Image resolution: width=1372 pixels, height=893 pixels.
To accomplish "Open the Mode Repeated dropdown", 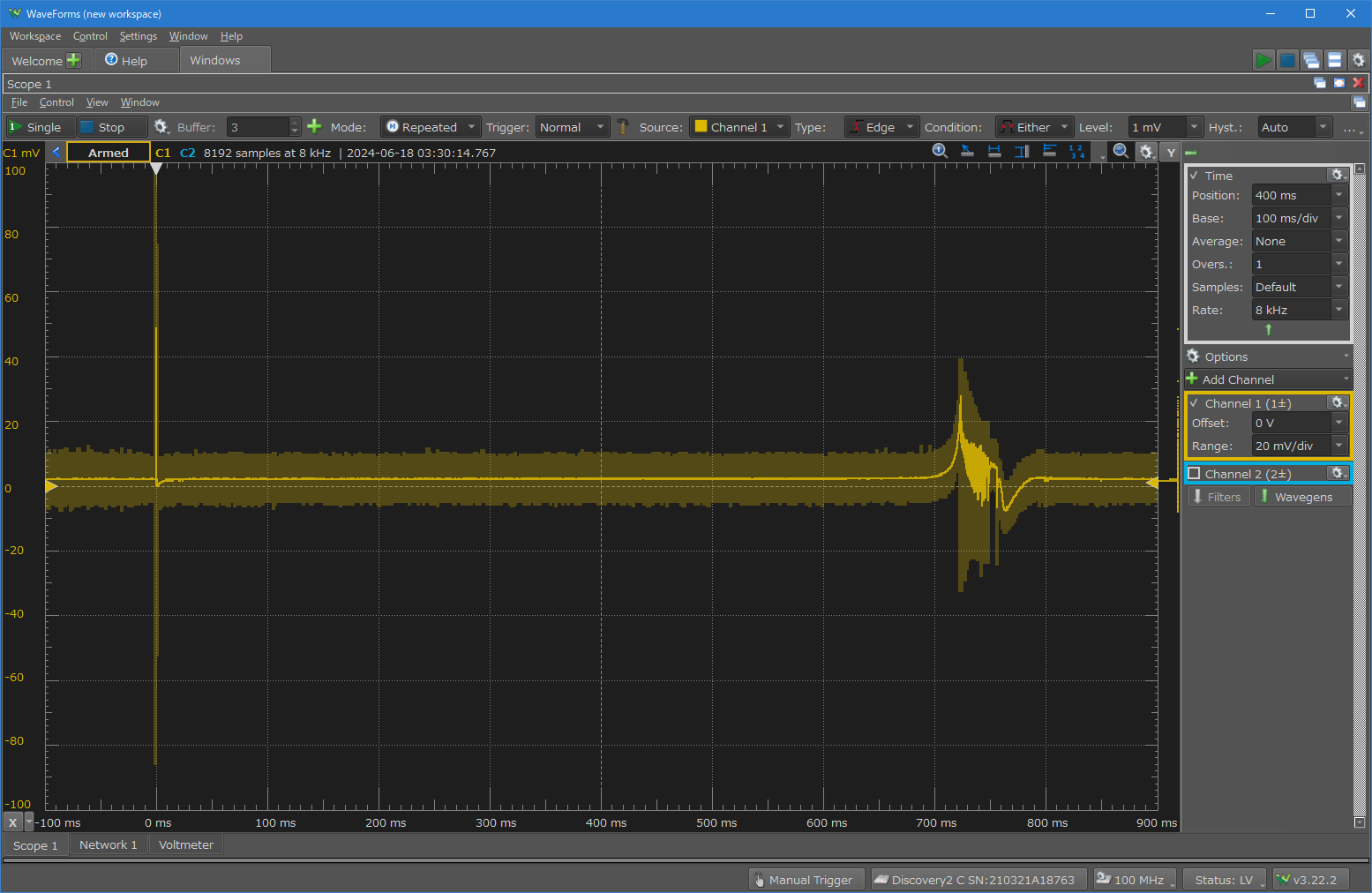I will [431, 127].
